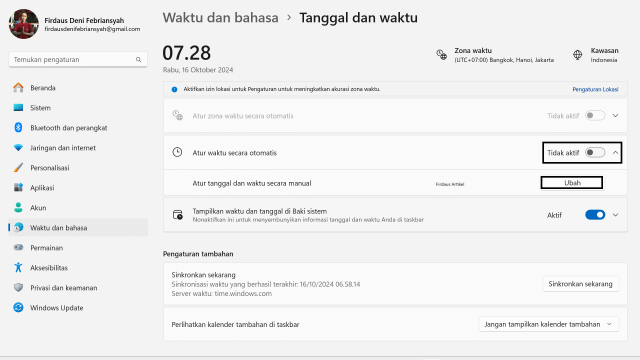
Task: Click the user profile picture
Action: [24, 24]
